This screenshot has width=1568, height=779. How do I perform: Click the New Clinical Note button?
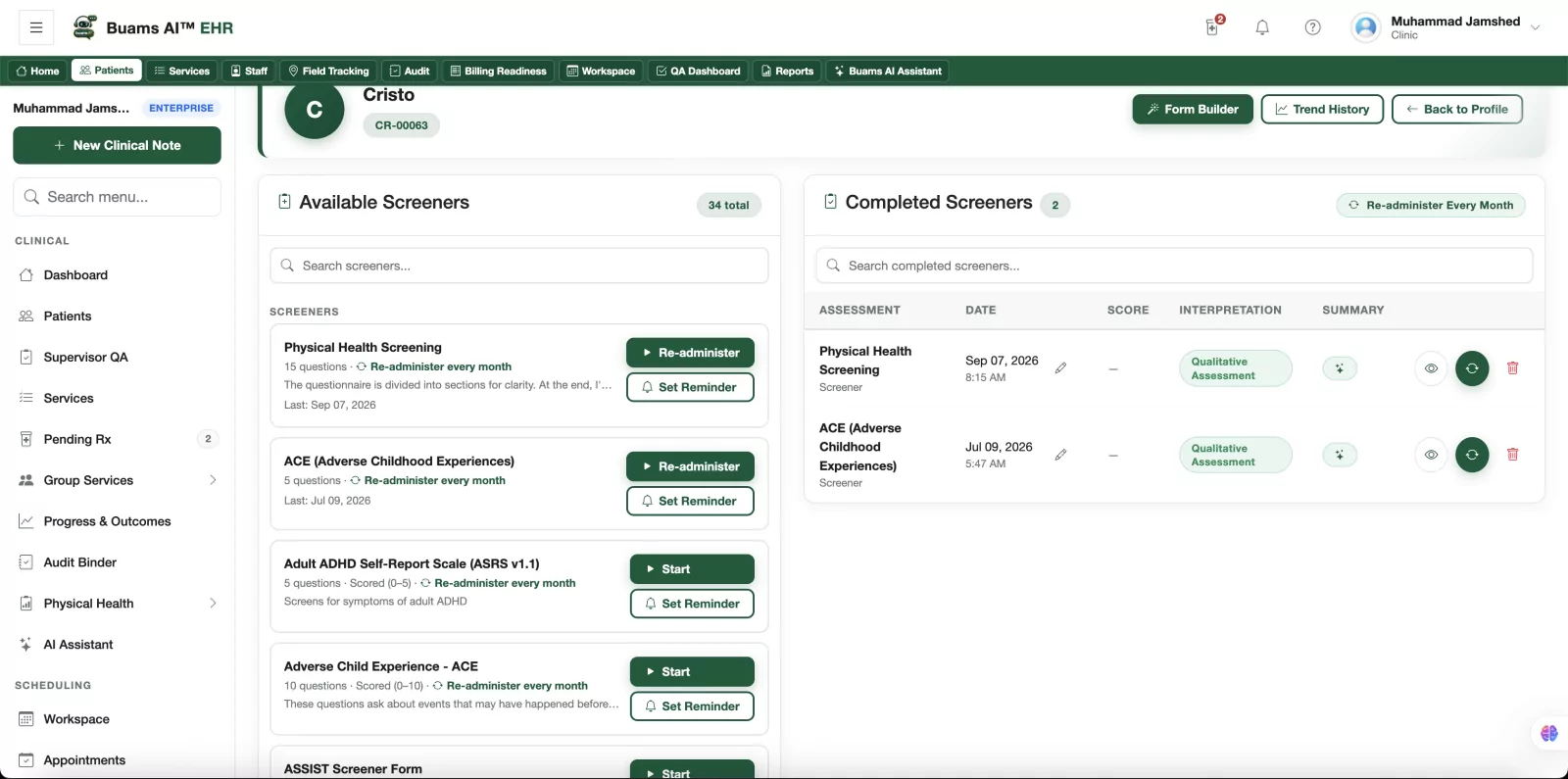click(117, 145)
